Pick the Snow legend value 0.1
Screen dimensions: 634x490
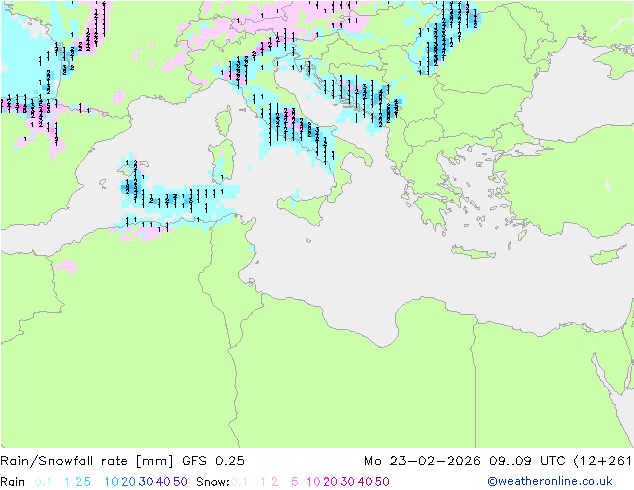coord(239,482)
